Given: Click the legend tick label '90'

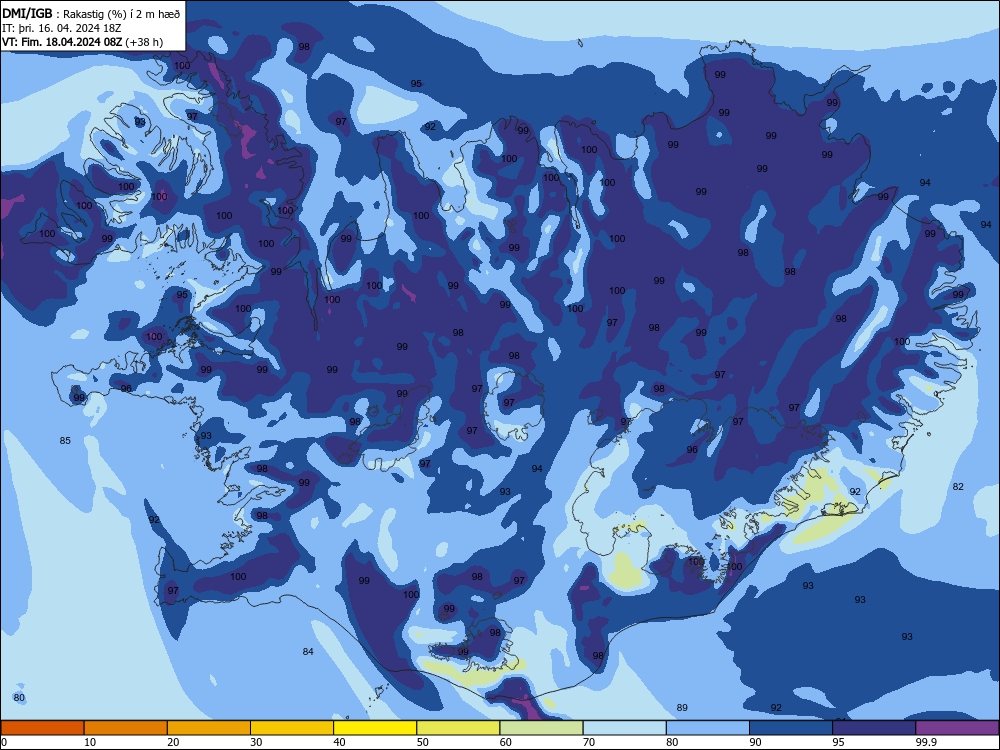Looking at the screenshot, I should click(756, 742).
